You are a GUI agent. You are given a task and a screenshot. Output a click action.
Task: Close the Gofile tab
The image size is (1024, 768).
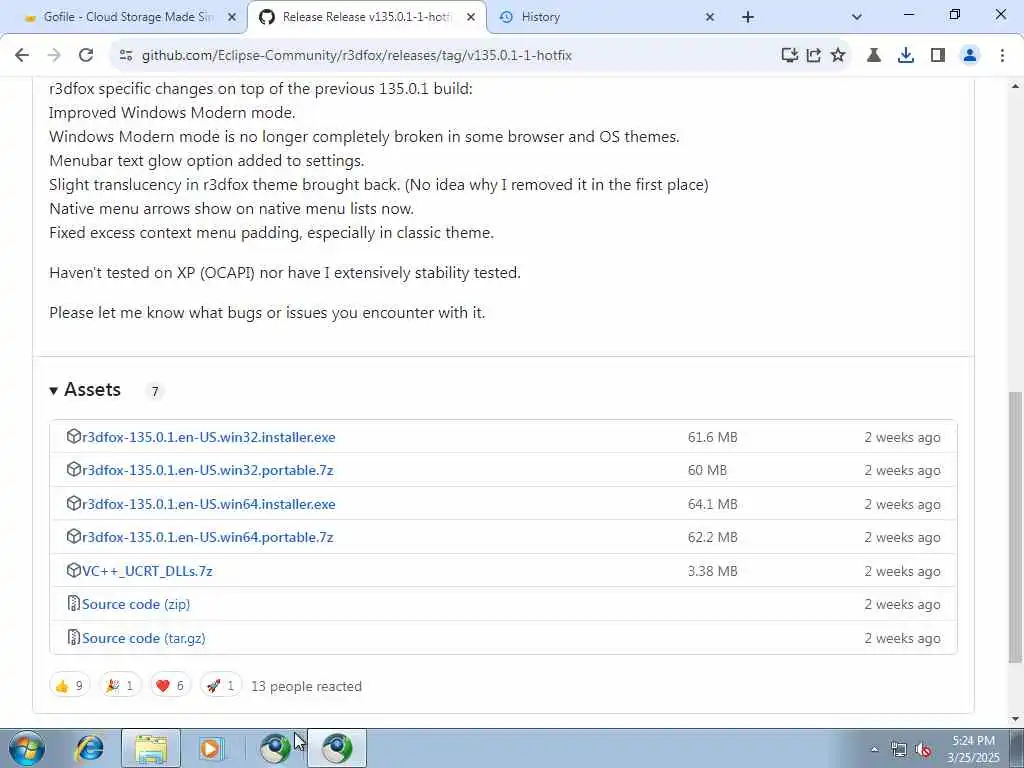pyautogui.click(x=231, y=17)
